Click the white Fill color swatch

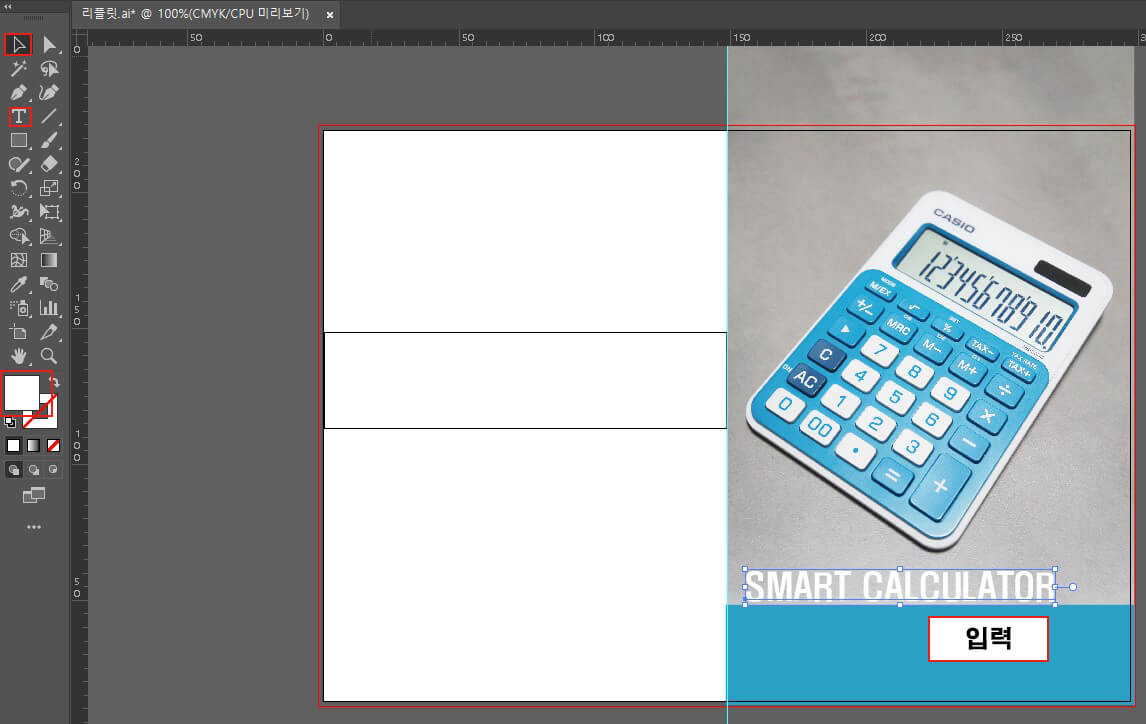pyautogui.click(x=21, y=392)
